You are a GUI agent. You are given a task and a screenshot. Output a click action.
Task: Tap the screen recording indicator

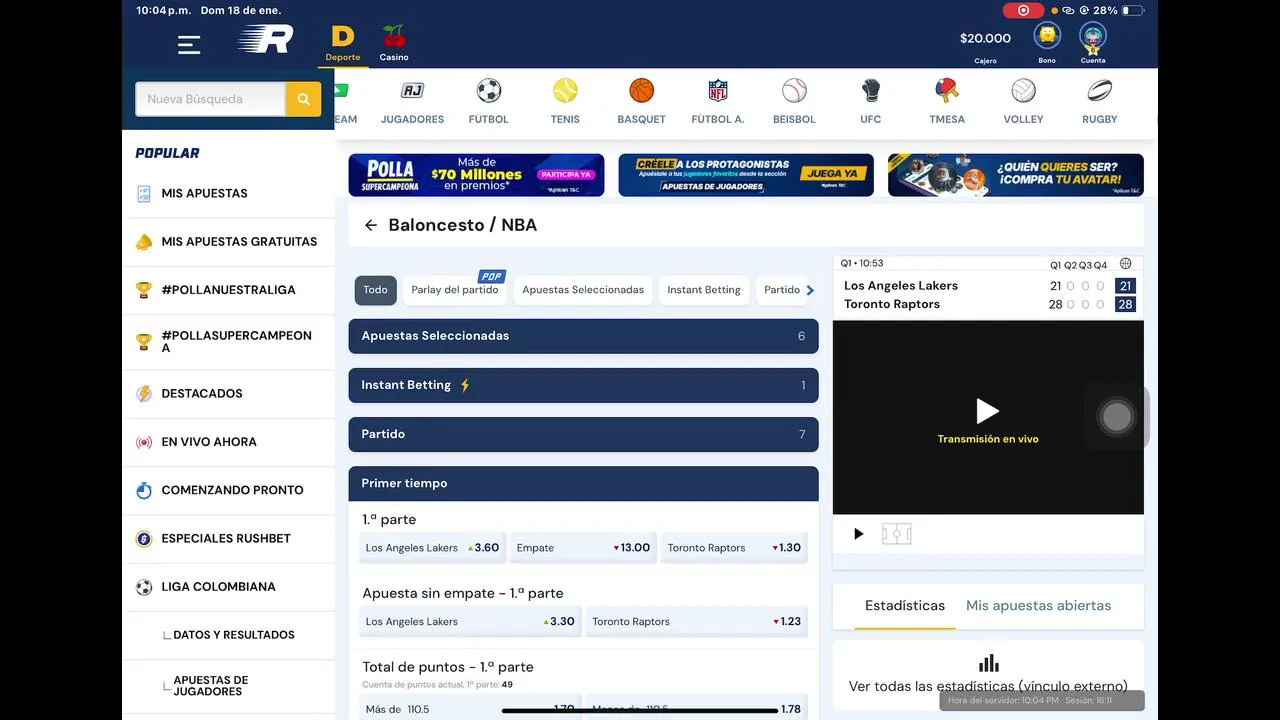pos(1023,10)
